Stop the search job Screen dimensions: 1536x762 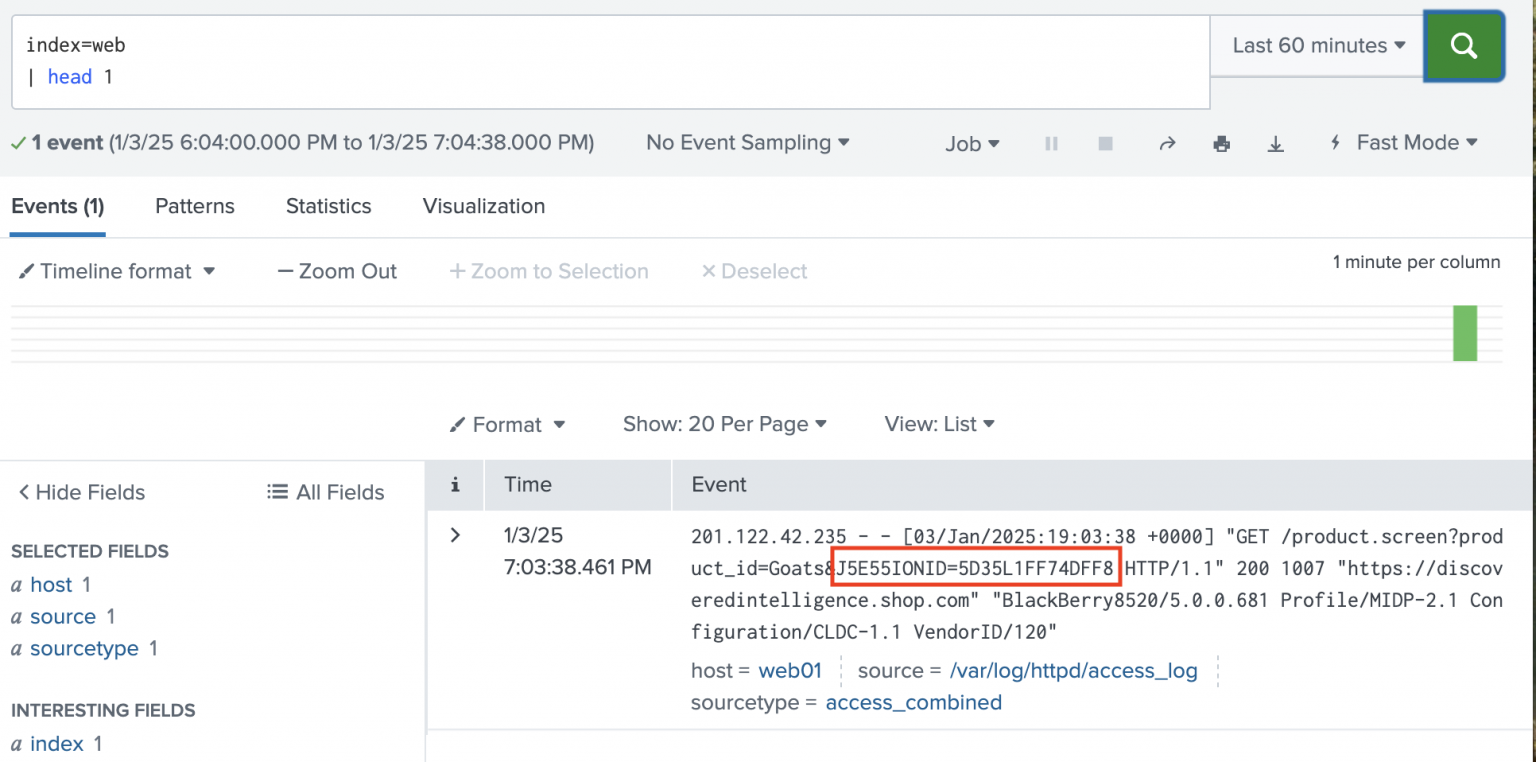pos(1105,143)
